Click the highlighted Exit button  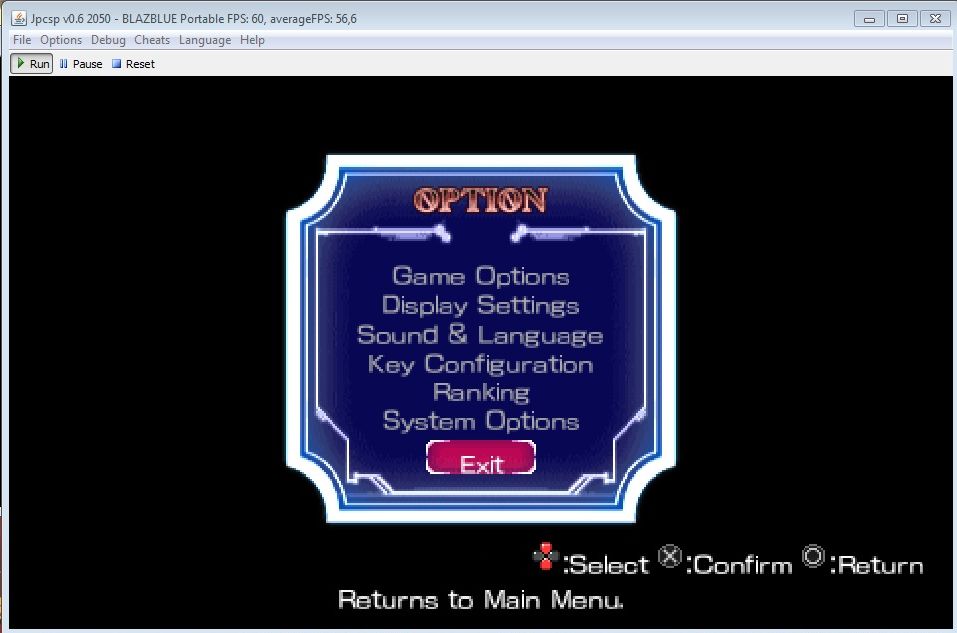click(481, 457)
